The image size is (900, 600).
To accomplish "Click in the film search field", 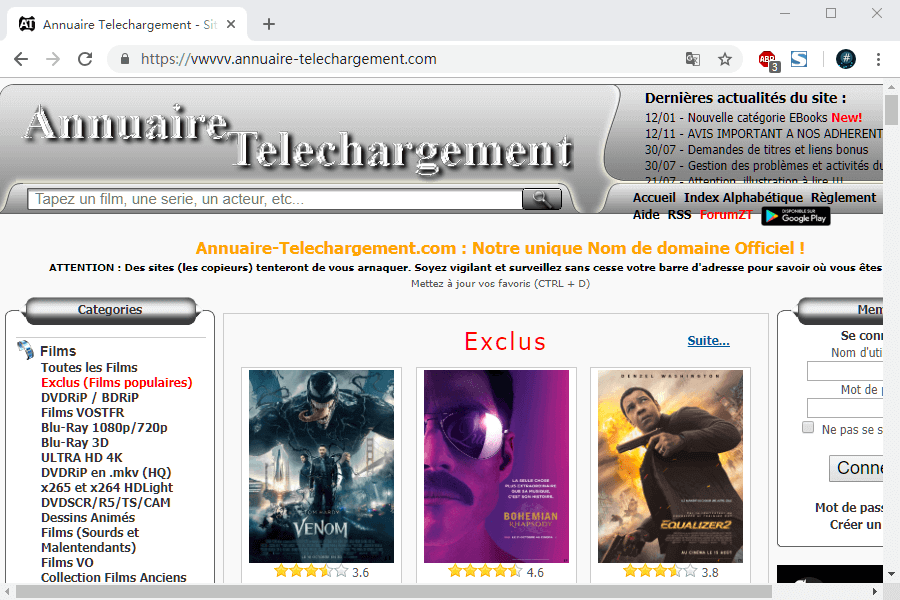I will click(x=275, y=199).
